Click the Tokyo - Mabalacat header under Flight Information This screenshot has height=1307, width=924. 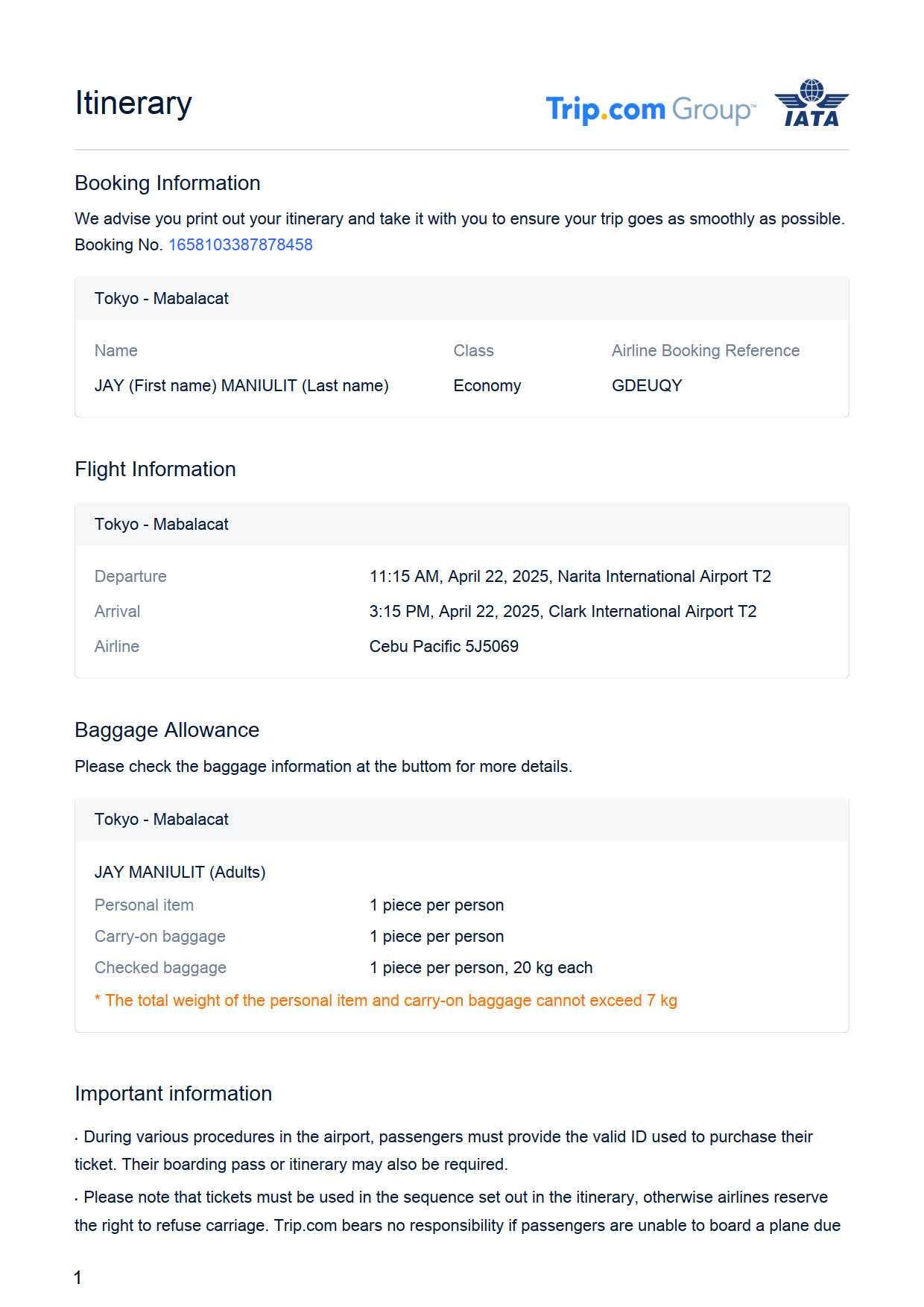pyautogui.click(x=162, y=524)
